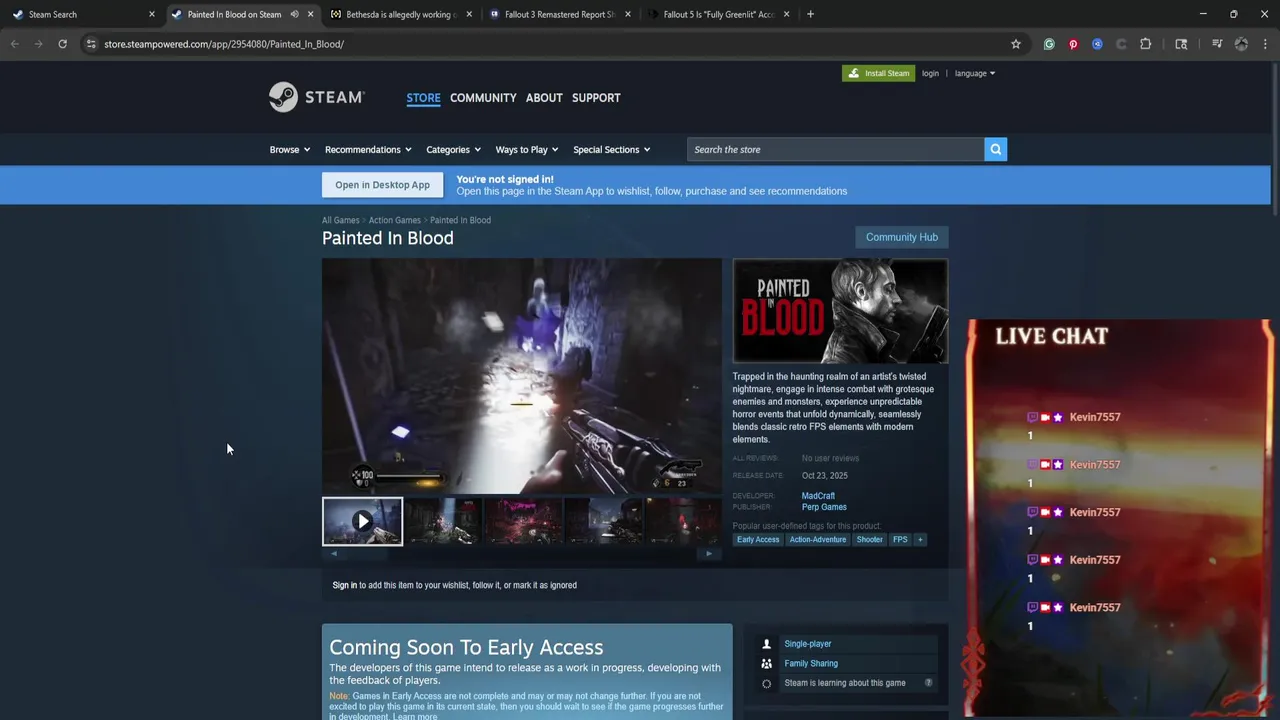View site information icon in address bar
1280x720 pixels.
91,44
